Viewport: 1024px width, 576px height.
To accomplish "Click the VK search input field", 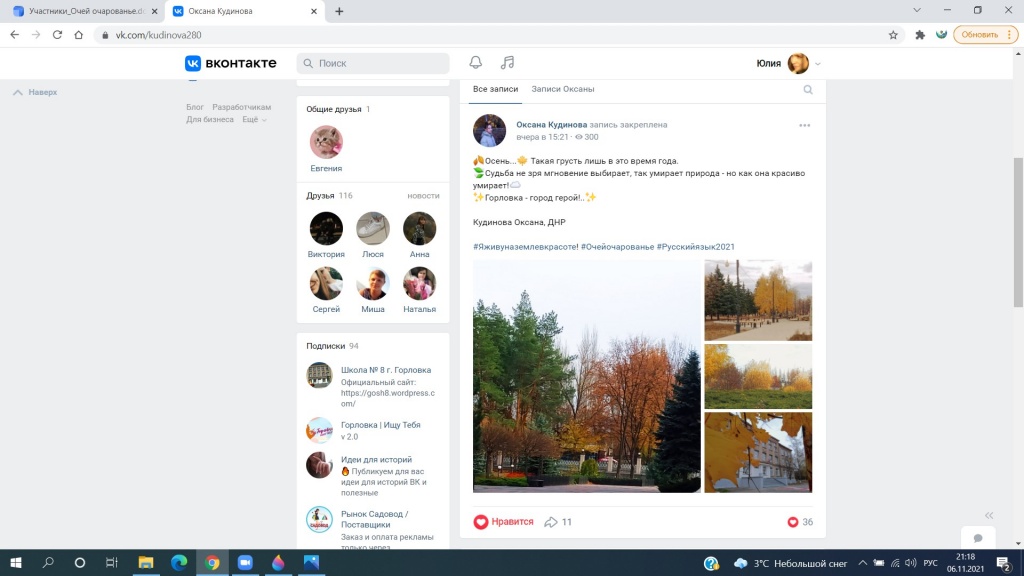I will click(x=372, y=63).
